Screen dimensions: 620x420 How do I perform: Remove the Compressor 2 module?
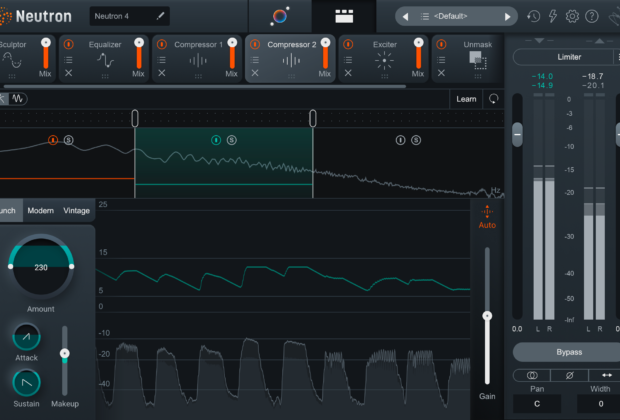coord(255,73)
